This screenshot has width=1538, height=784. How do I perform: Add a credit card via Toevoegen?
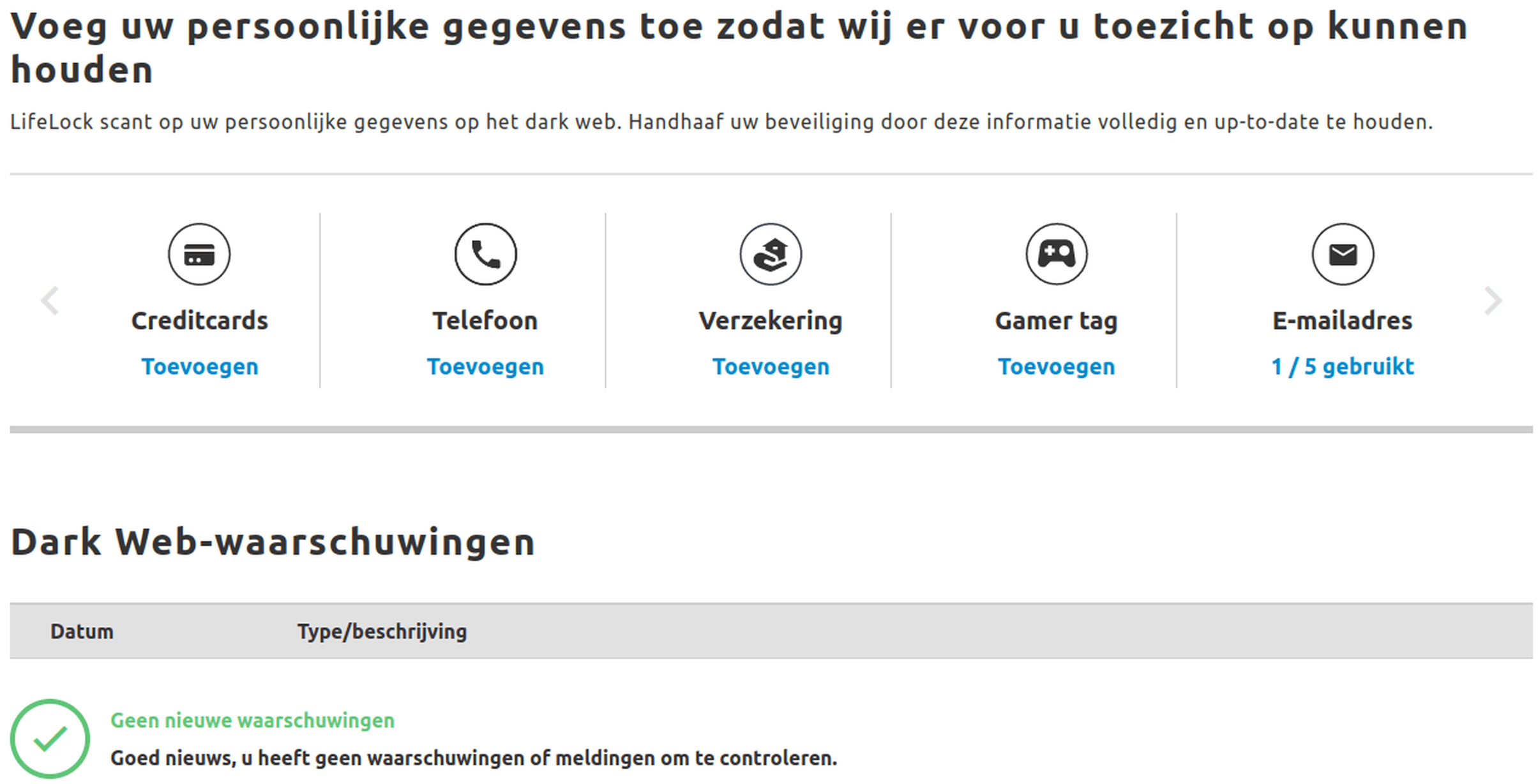(199, 366)
